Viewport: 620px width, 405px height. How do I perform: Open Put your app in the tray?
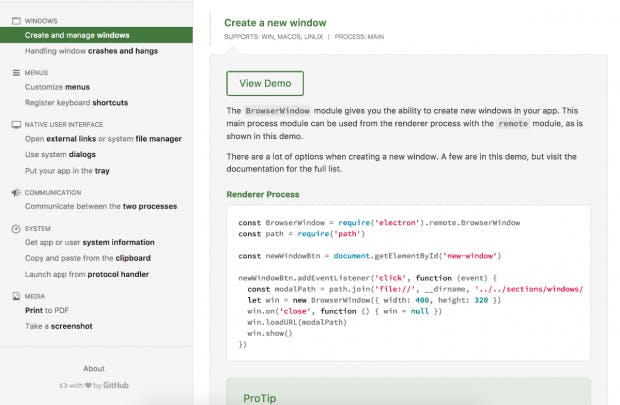[x=67, y=171]
